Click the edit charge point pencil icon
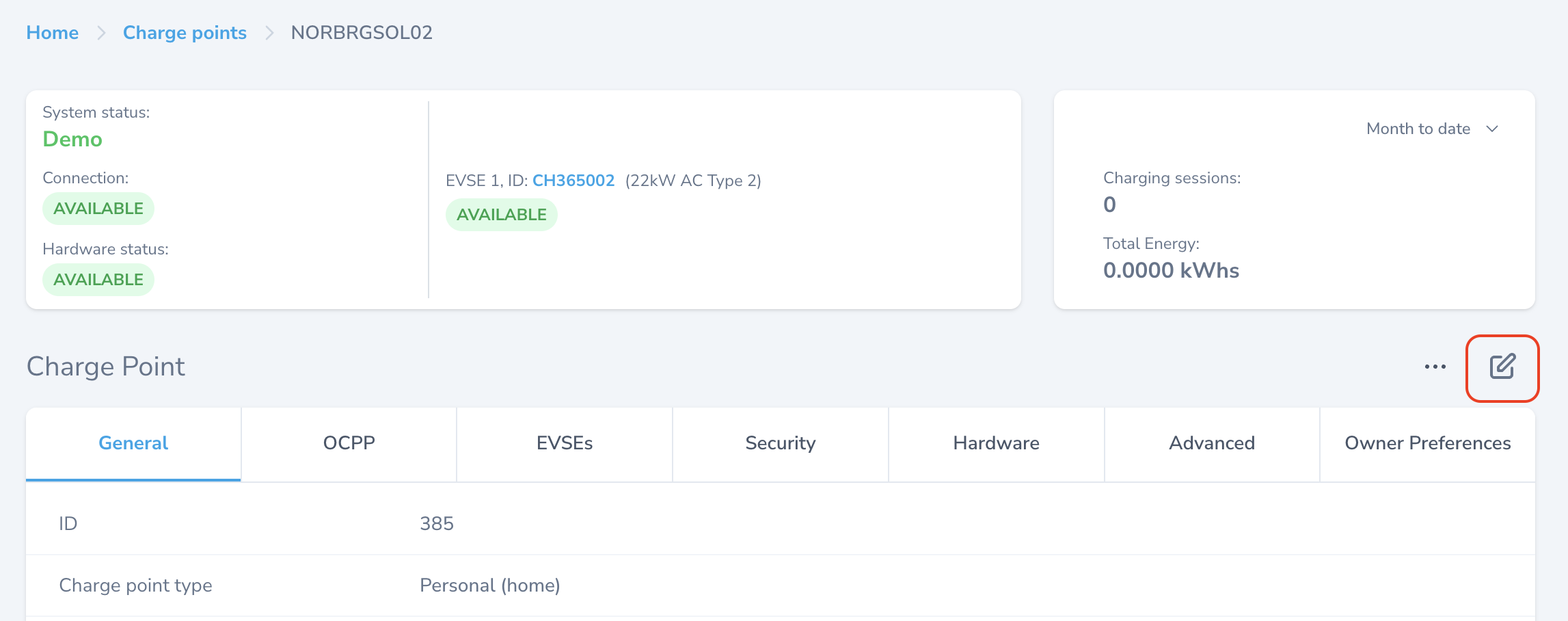Image resolution: width=1568 pixels, height=621 pixels. (1502, 367)
